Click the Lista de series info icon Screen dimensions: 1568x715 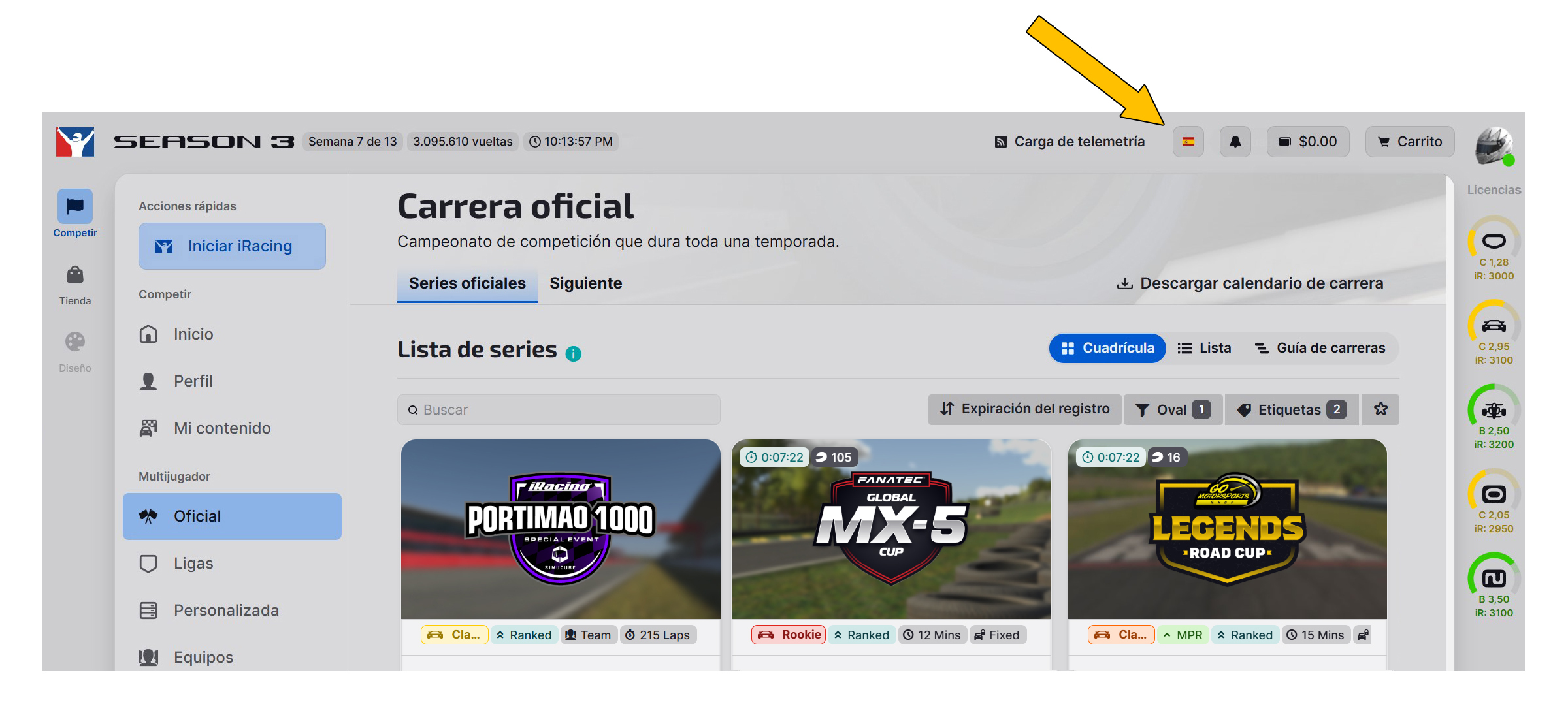[x=573, y=354]
